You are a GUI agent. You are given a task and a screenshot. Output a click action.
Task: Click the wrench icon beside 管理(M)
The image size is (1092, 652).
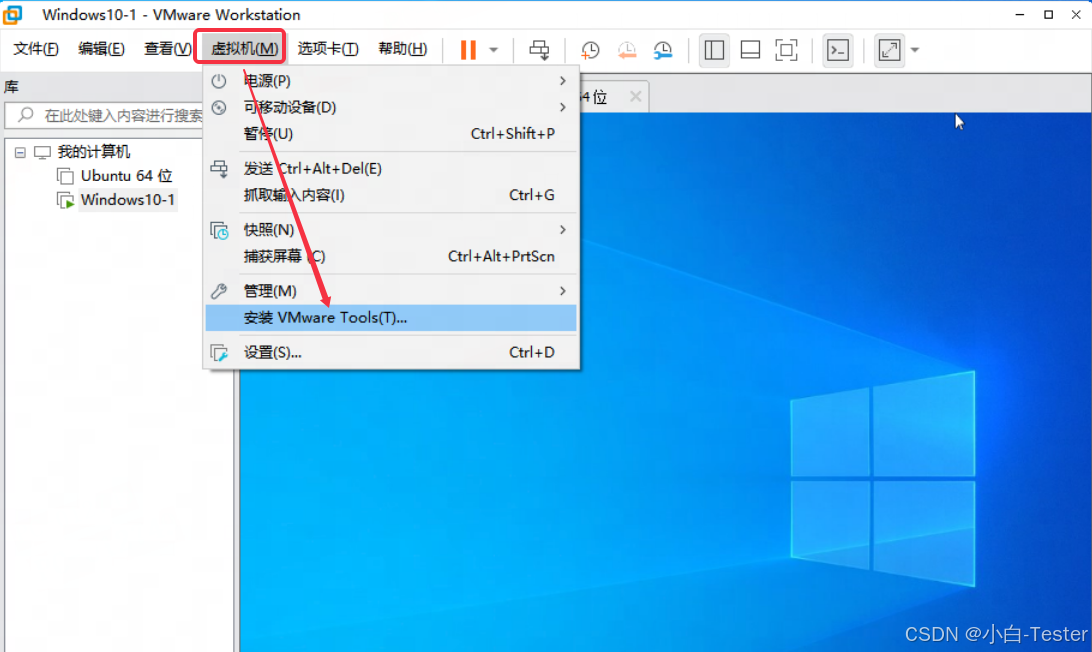point(219,291)
